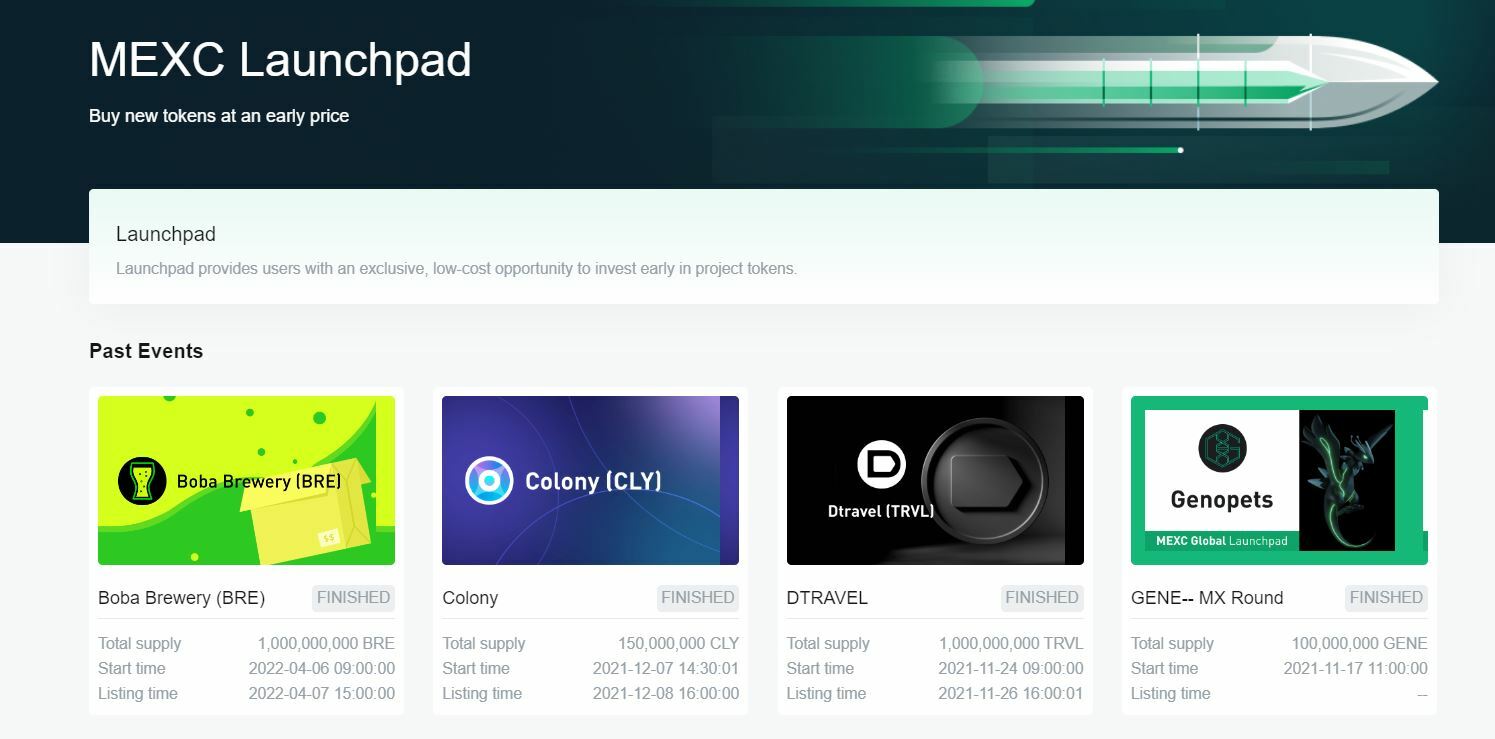The height and width of the screenshot is (739, 1495).
Task: Open the Boba Brewery (BRE) banner image
Action: pos(246,480)
